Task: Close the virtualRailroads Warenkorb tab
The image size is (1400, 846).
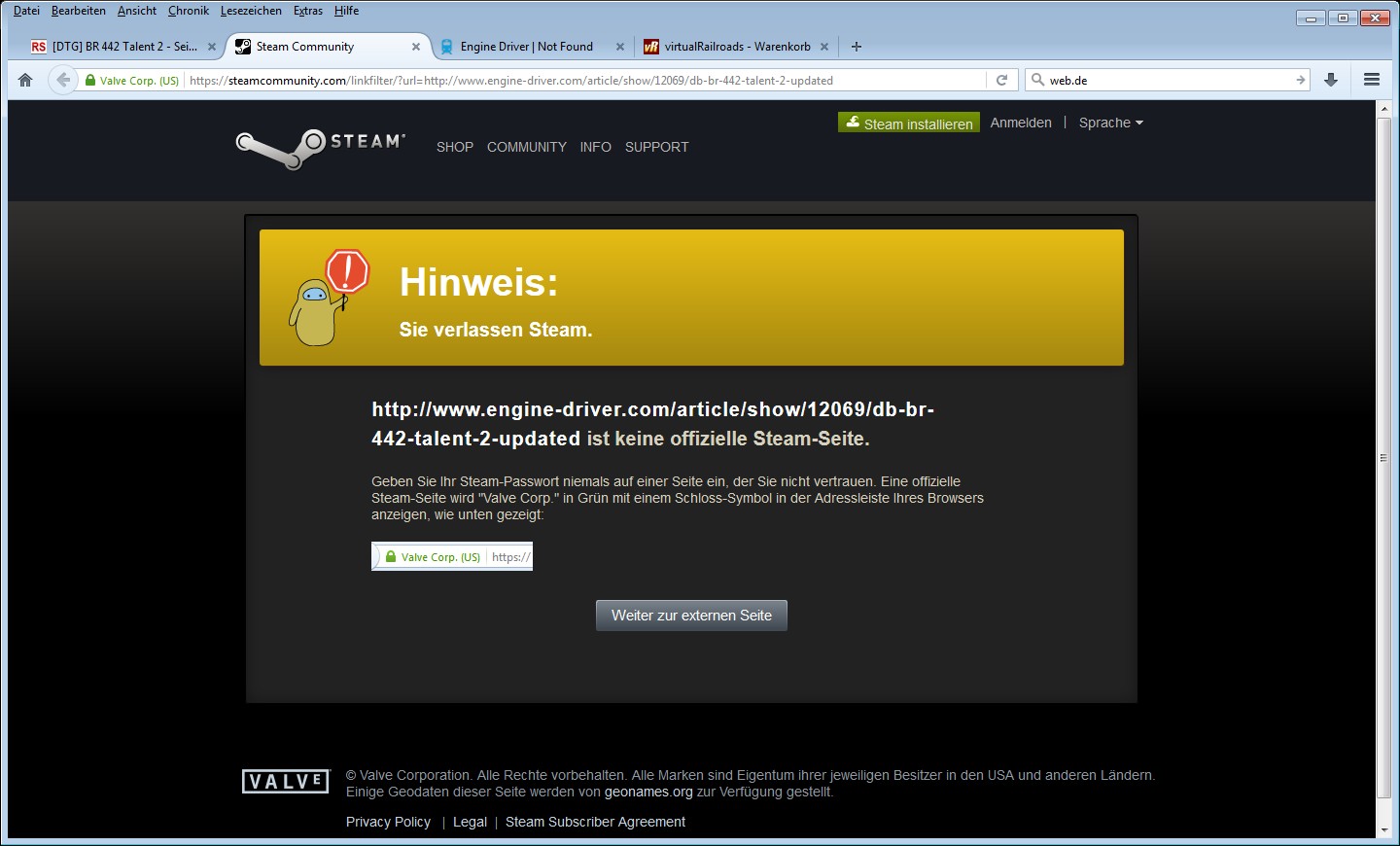Action: tap(824, 47)
